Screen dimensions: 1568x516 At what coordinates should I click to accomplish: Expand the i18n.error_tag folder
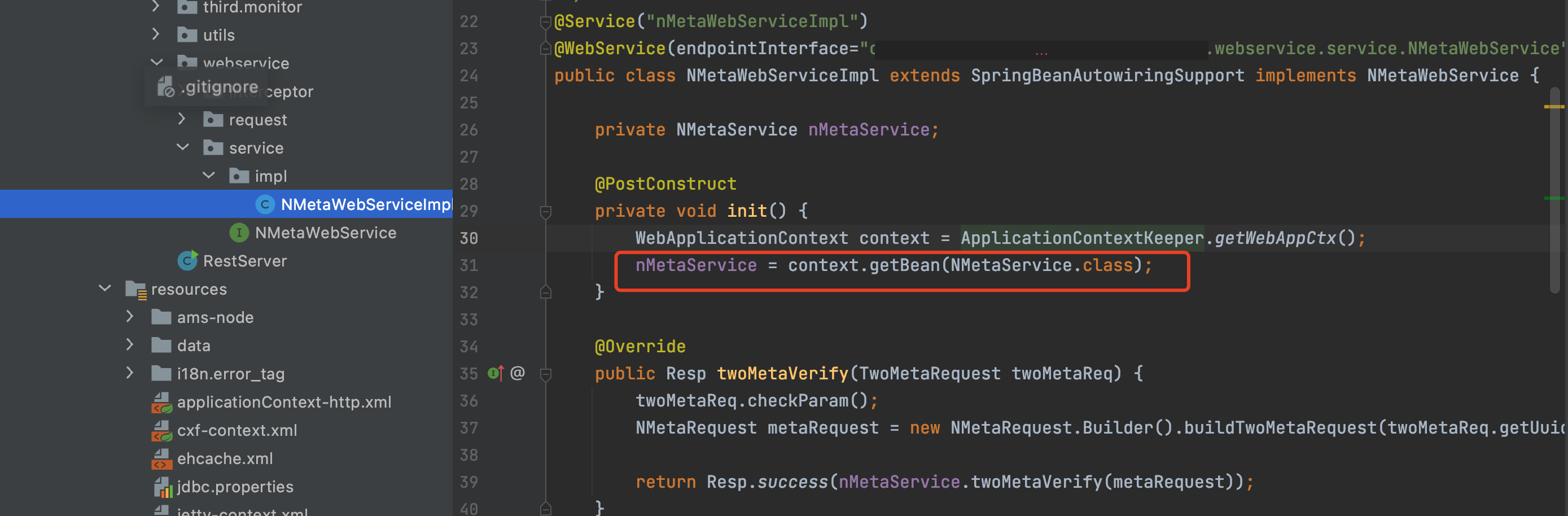130,373
